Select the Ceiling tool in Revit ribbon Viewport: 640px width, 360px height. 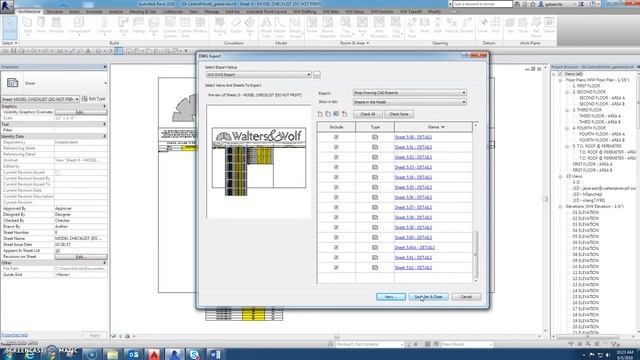(138, 26)
